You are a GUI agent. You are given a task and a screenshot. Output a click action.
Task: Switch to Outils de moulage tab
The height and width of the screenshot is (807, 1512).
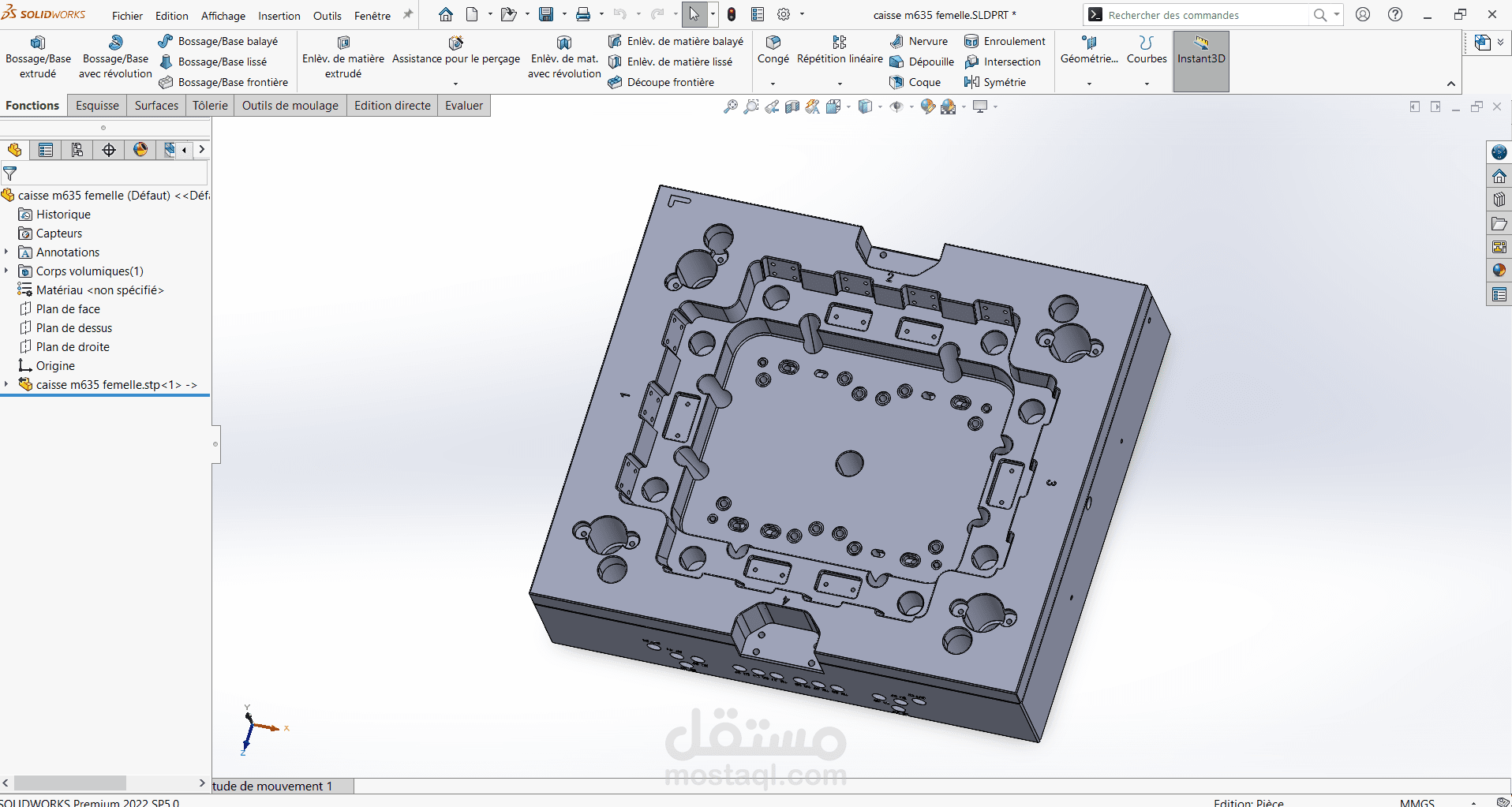tap(290, 106)
